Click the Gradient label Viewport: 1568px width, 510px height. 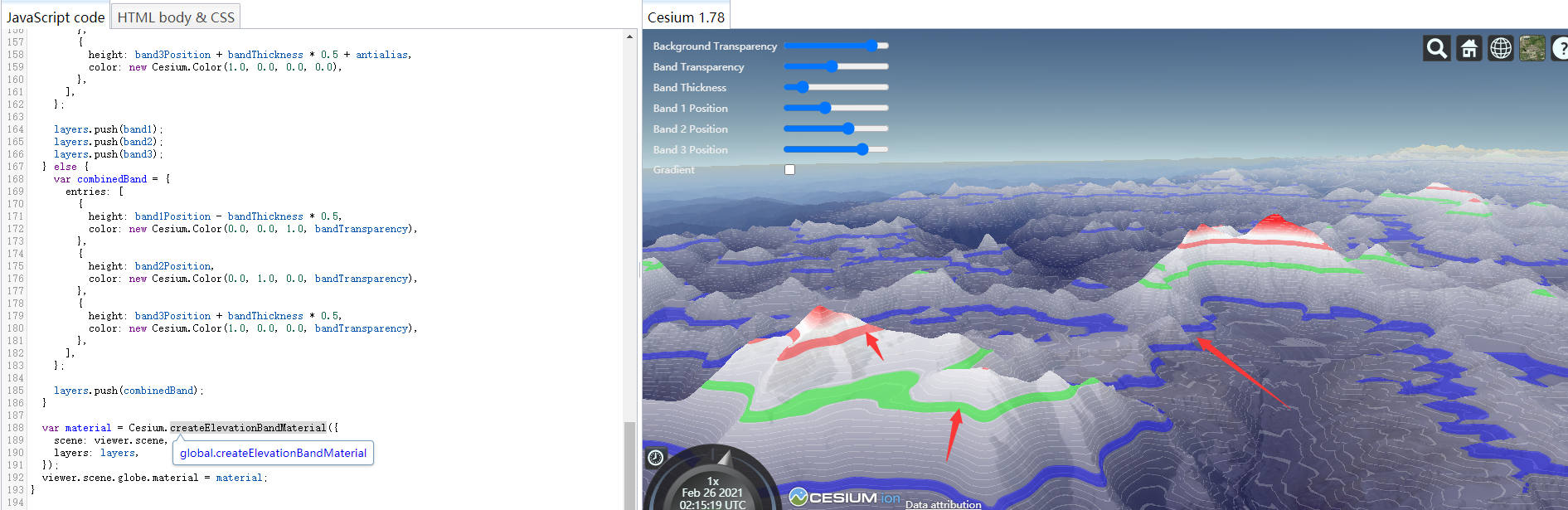tap(673, 169)
